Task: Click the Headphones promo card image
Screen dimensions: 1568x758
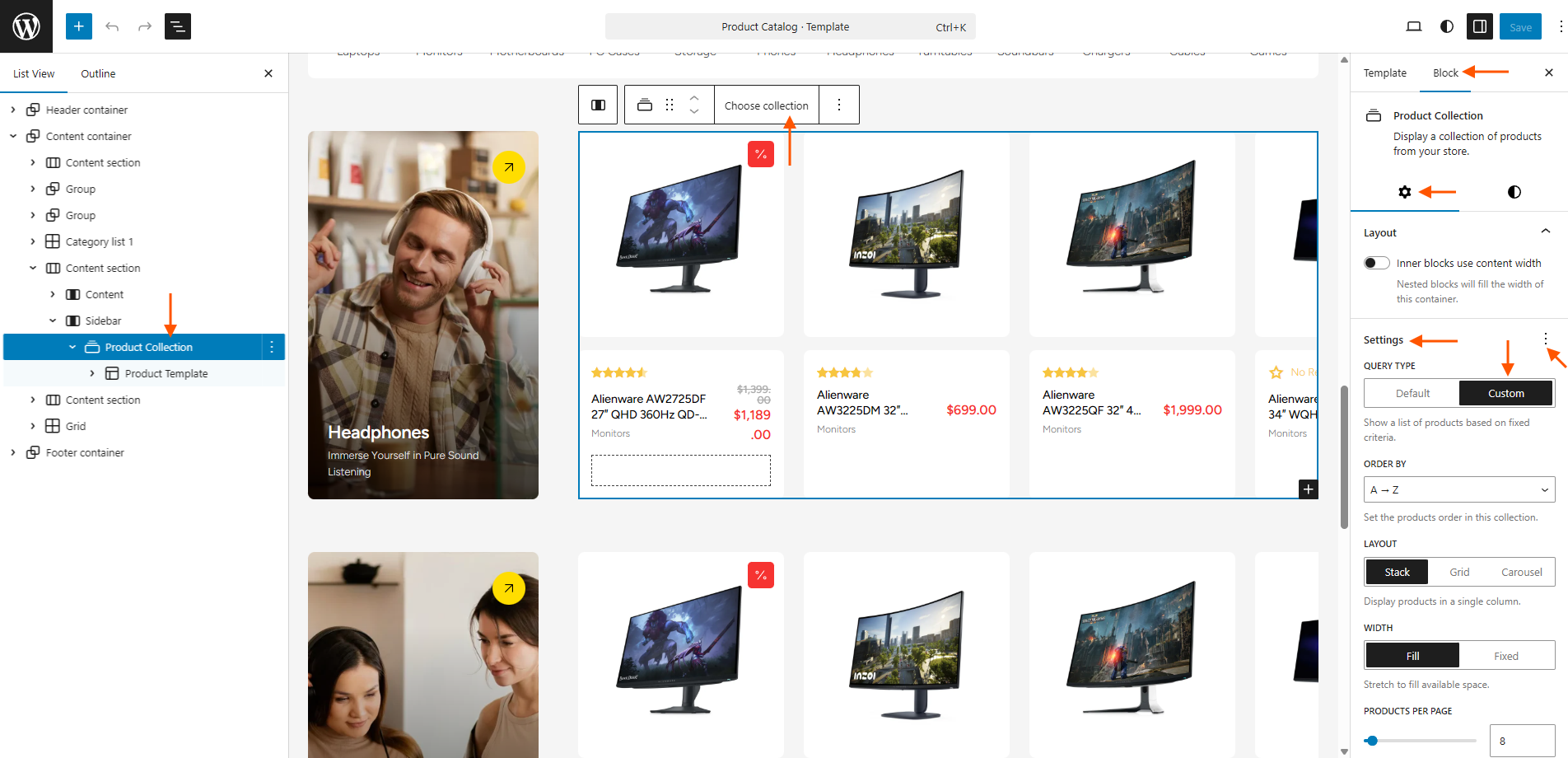Action: 423,315
